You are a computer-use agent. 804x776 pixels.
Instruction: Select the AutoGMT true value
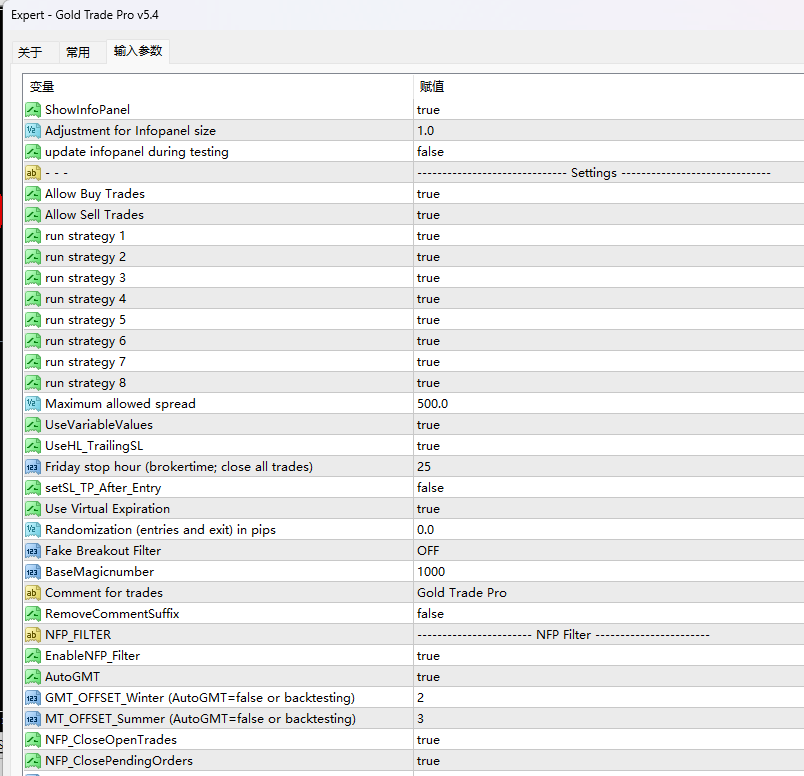pyautogui.click(x=428, y=677)
